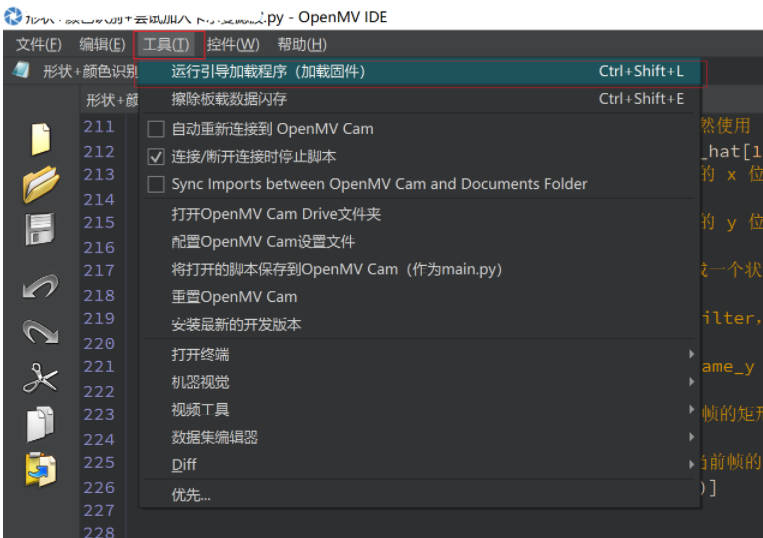Open the 帮助(H) menu
This screenshot has width=763, height=538.
point(302,45)
